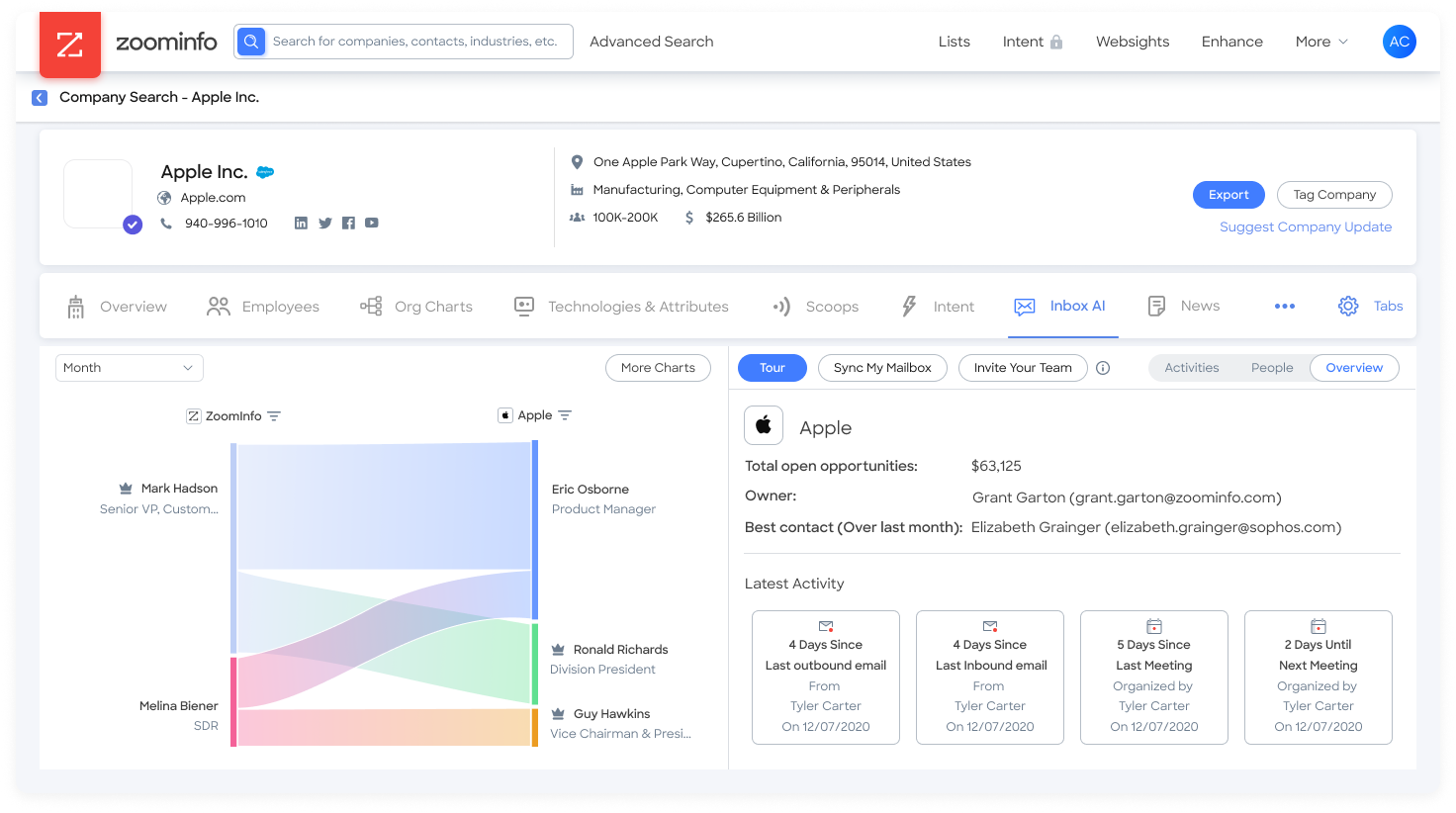
Task: Click the Next Meeting calendar icon
Action: coord(1319,626)
